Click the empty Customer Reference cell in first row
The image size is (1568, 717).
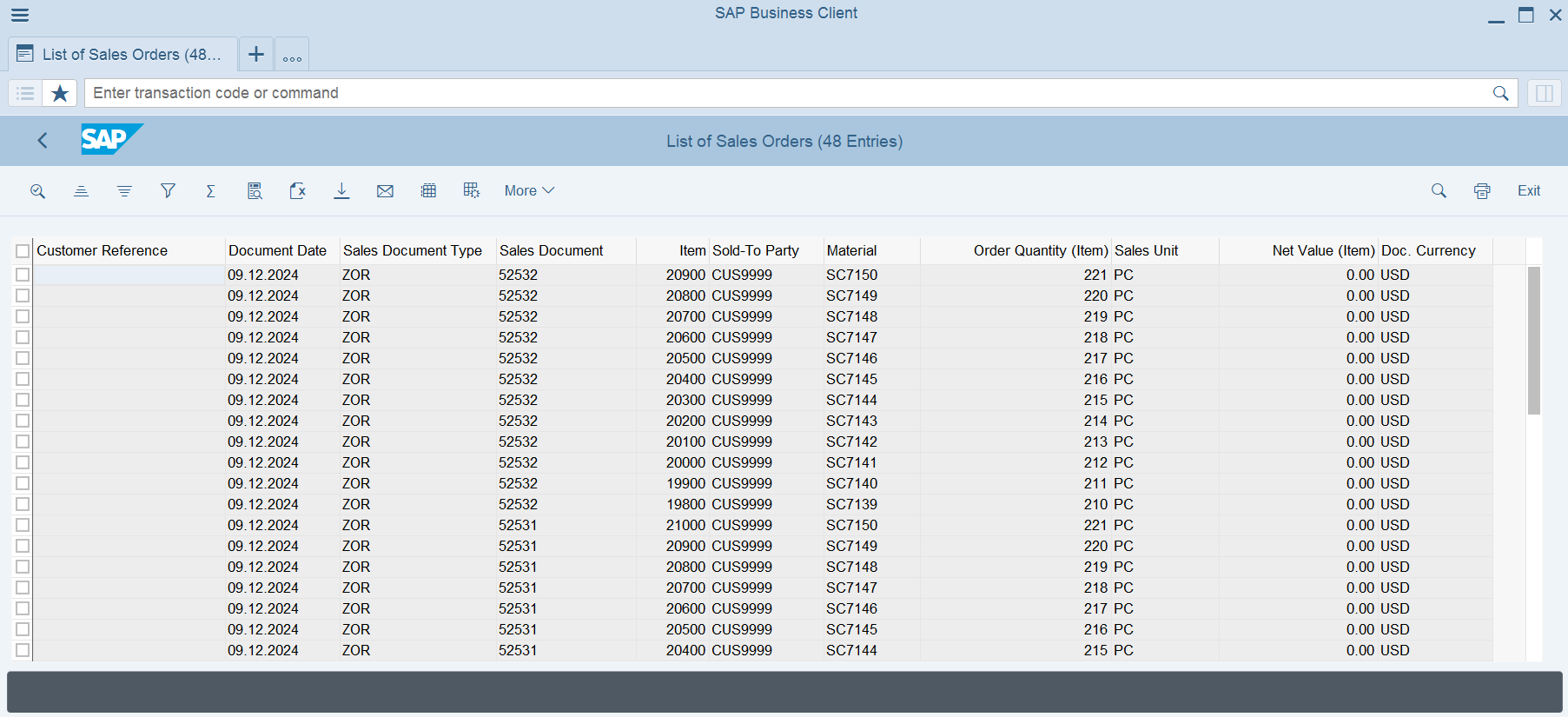(x=129, y=275)
